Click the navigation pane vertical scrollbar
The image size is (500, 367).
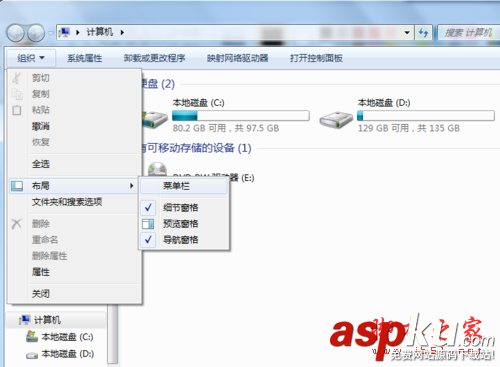click(113, 335)
